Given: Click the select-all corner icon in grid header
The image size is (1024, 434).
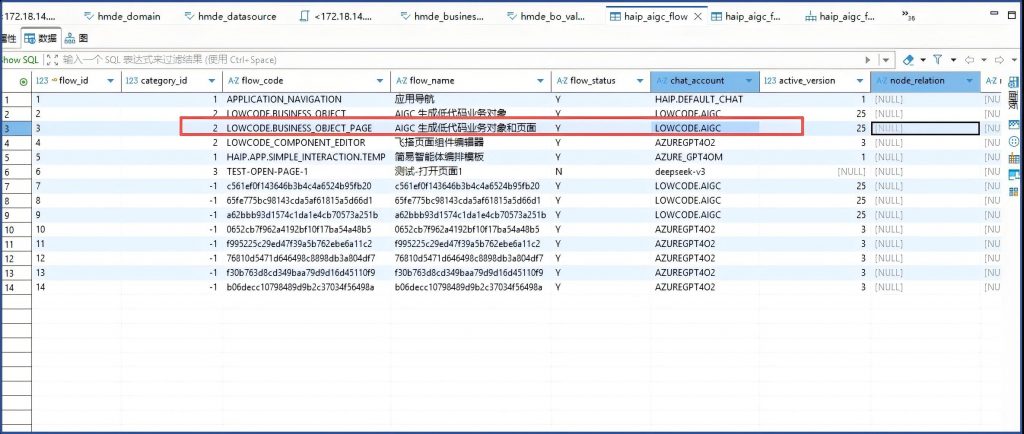Looking at the screenshot, I should tap(23, 80).
